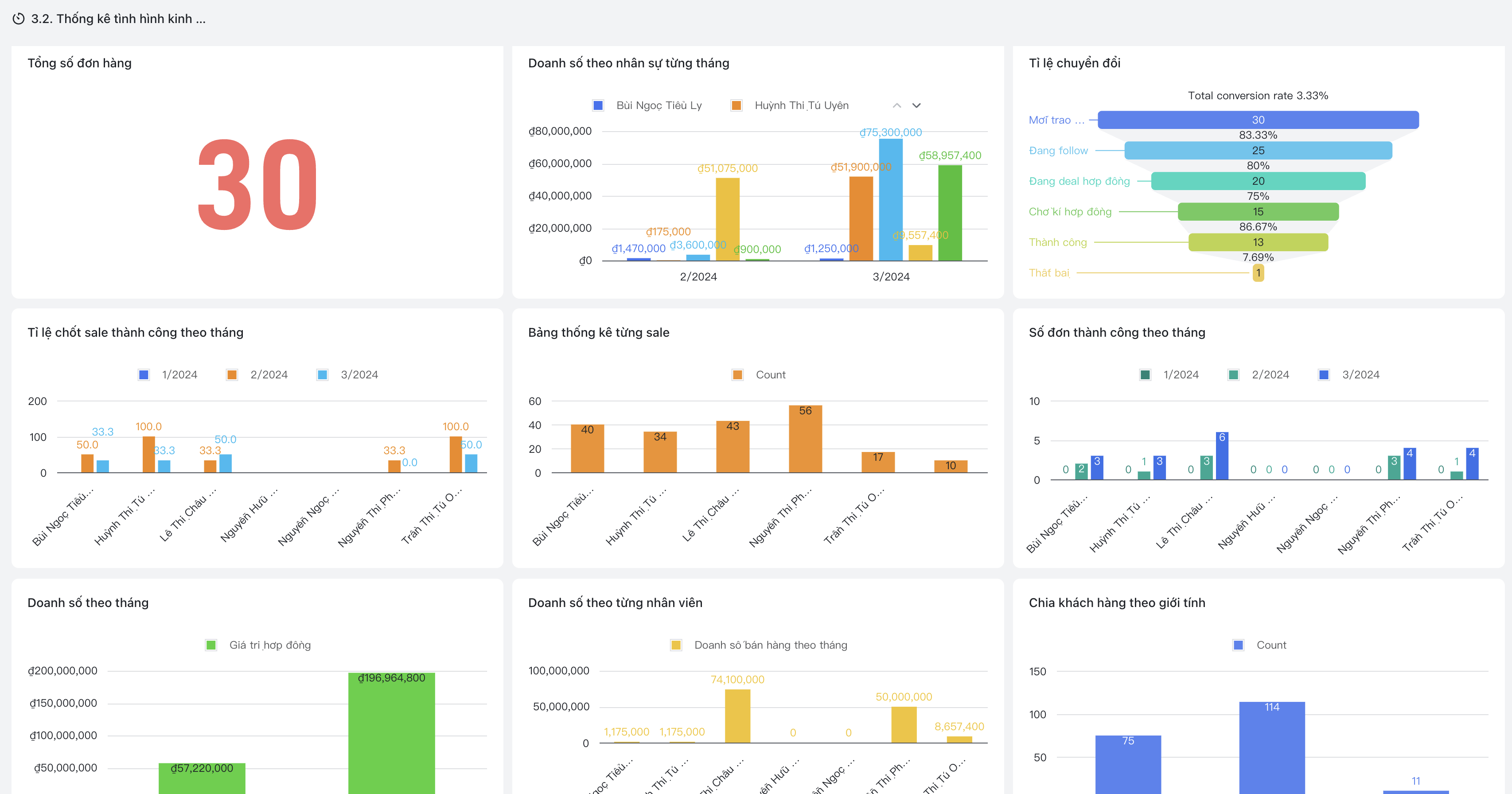Select the Mới trao funnel stage with 30
1512x794 pixels.
tap(1258, 120)
